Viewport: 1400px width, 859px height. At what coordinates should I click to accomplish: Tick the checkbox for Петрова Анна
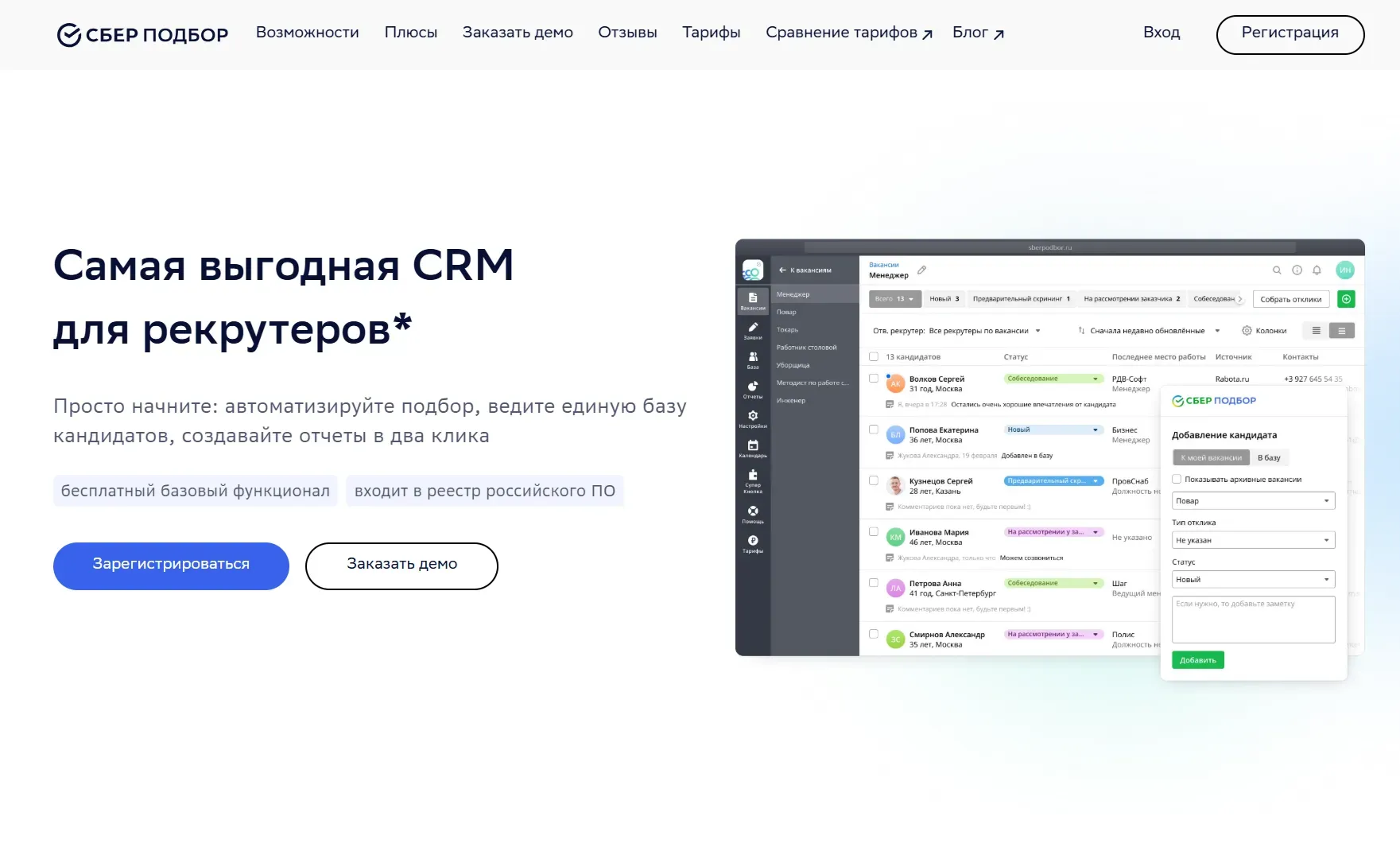(874, 583)
